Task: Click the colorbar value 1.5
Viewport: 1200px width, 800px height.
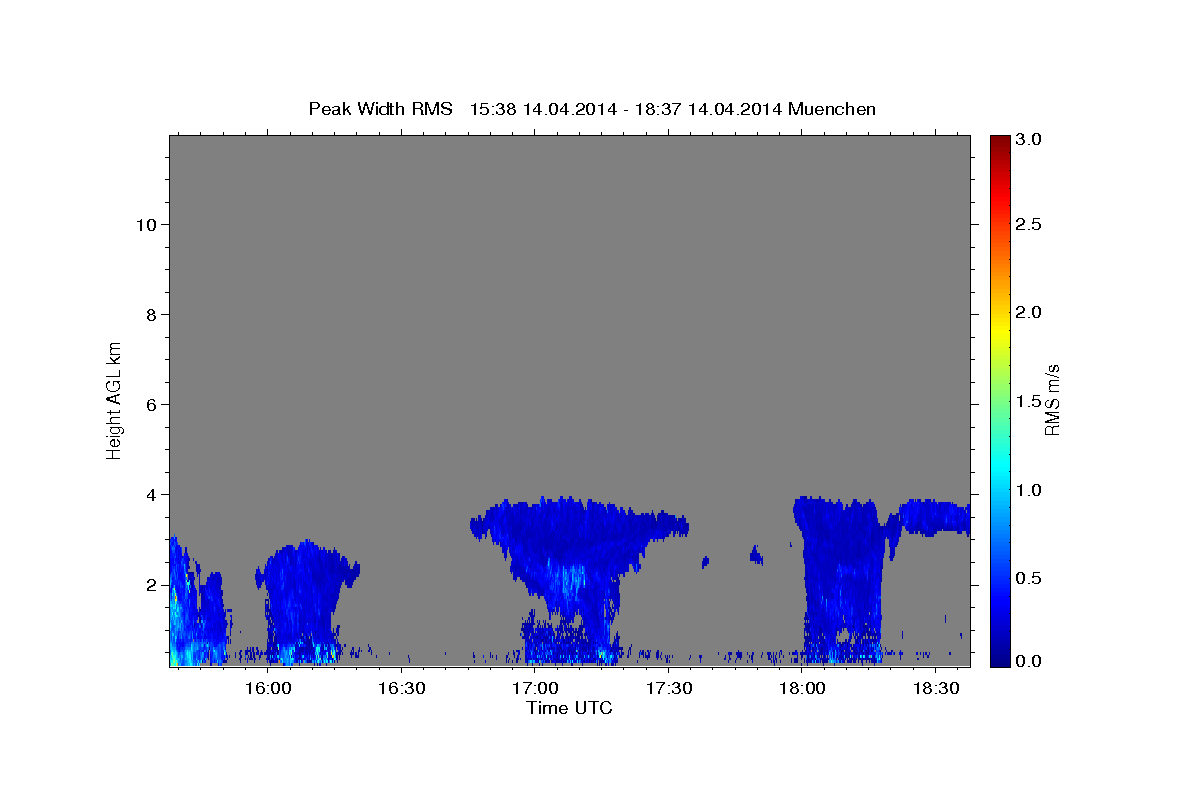Action: tap(1030, 401)
